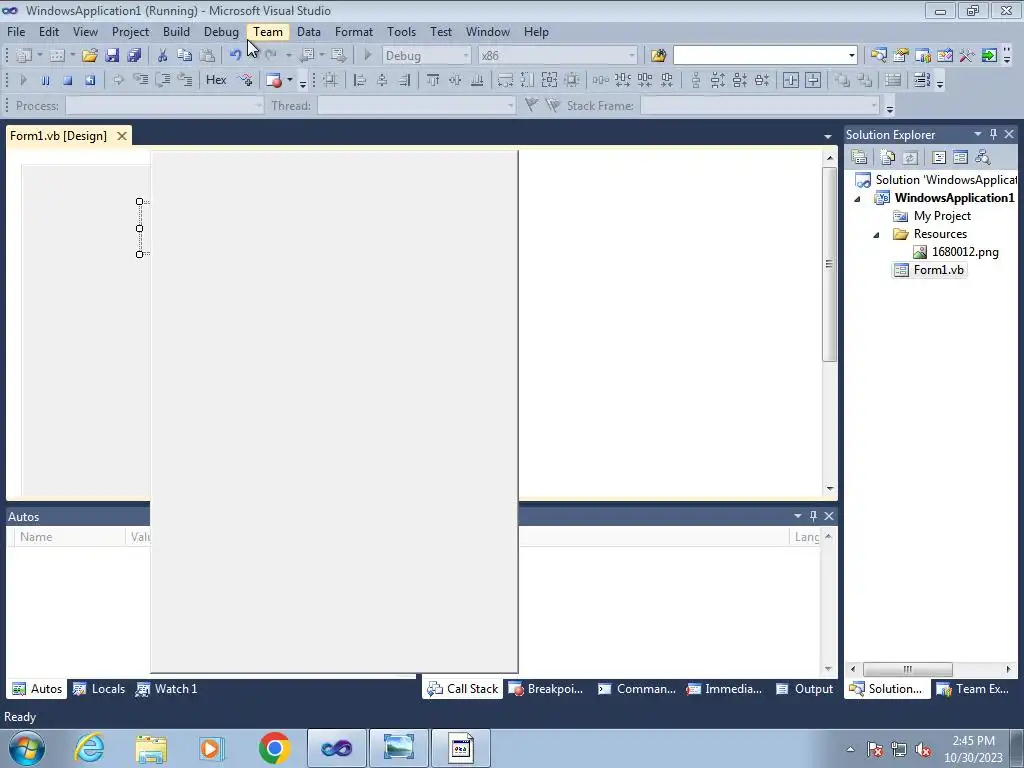Save the form with the floppy disk icon
1024x768 pixels.
coord(112,56)
